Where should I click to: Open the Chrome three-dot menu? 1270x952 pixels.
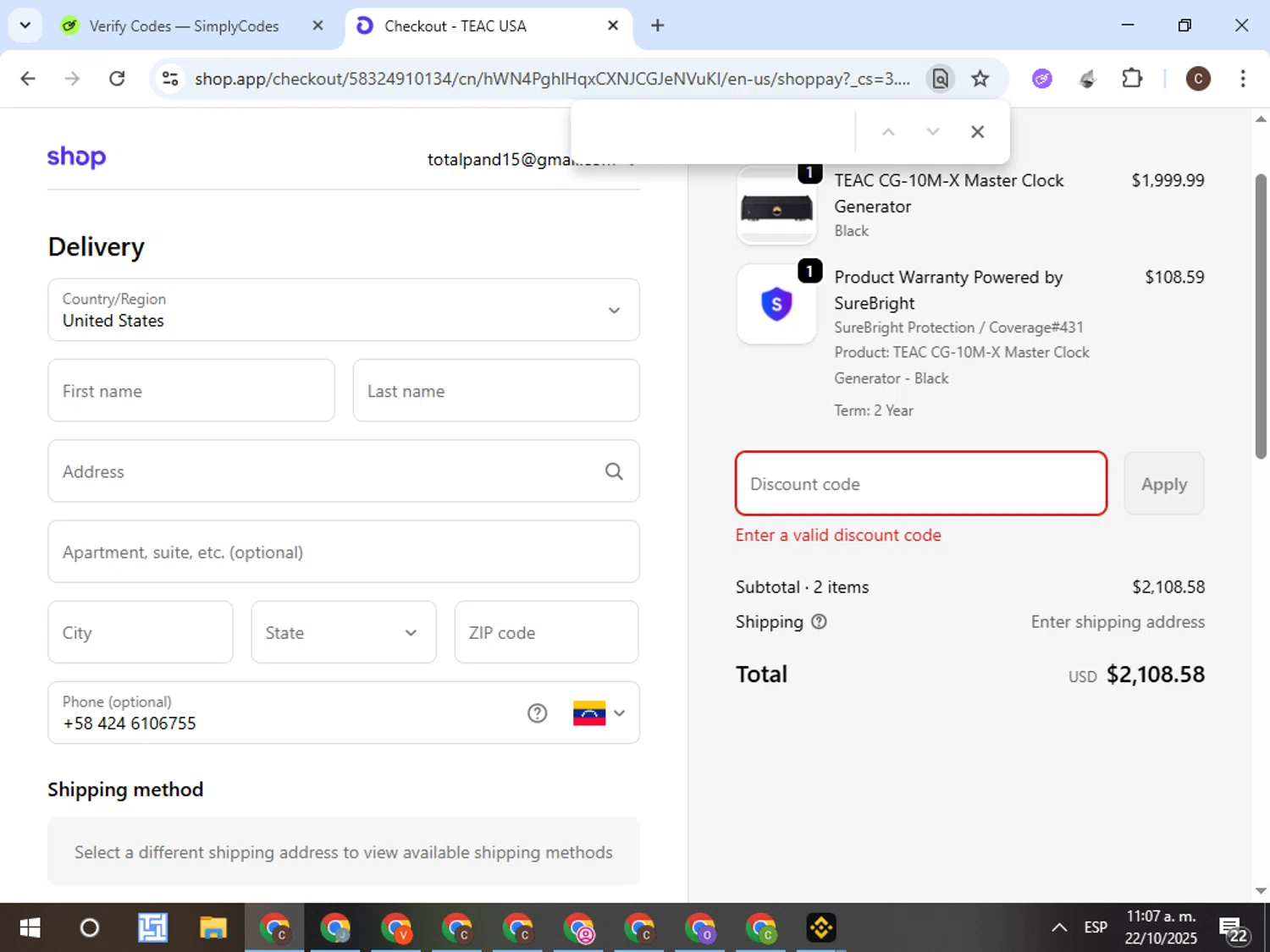pyautogui.click(x=1242, y=79)
